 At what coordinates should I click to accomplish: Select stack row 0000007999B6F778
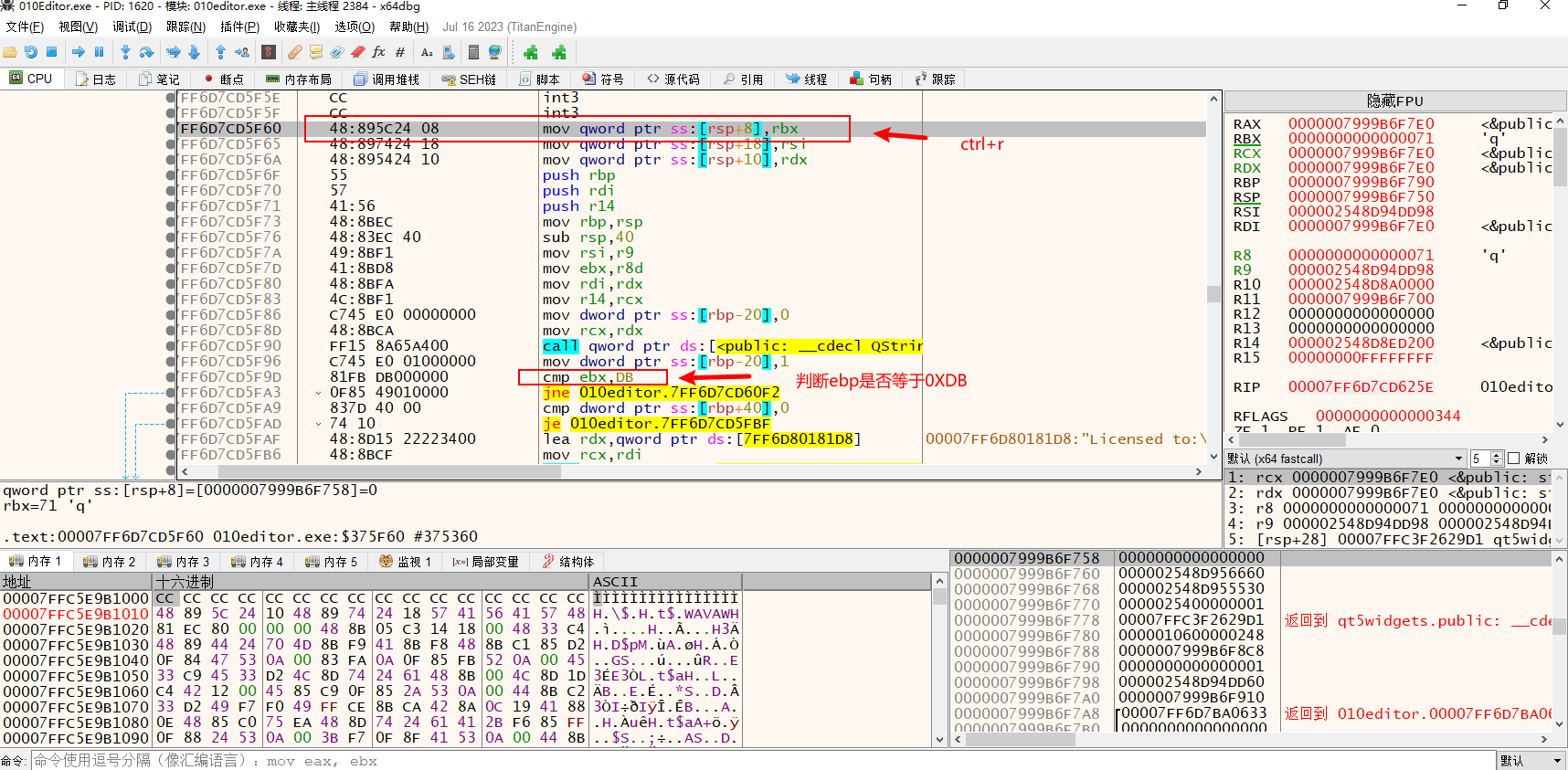pos(1252,620)
